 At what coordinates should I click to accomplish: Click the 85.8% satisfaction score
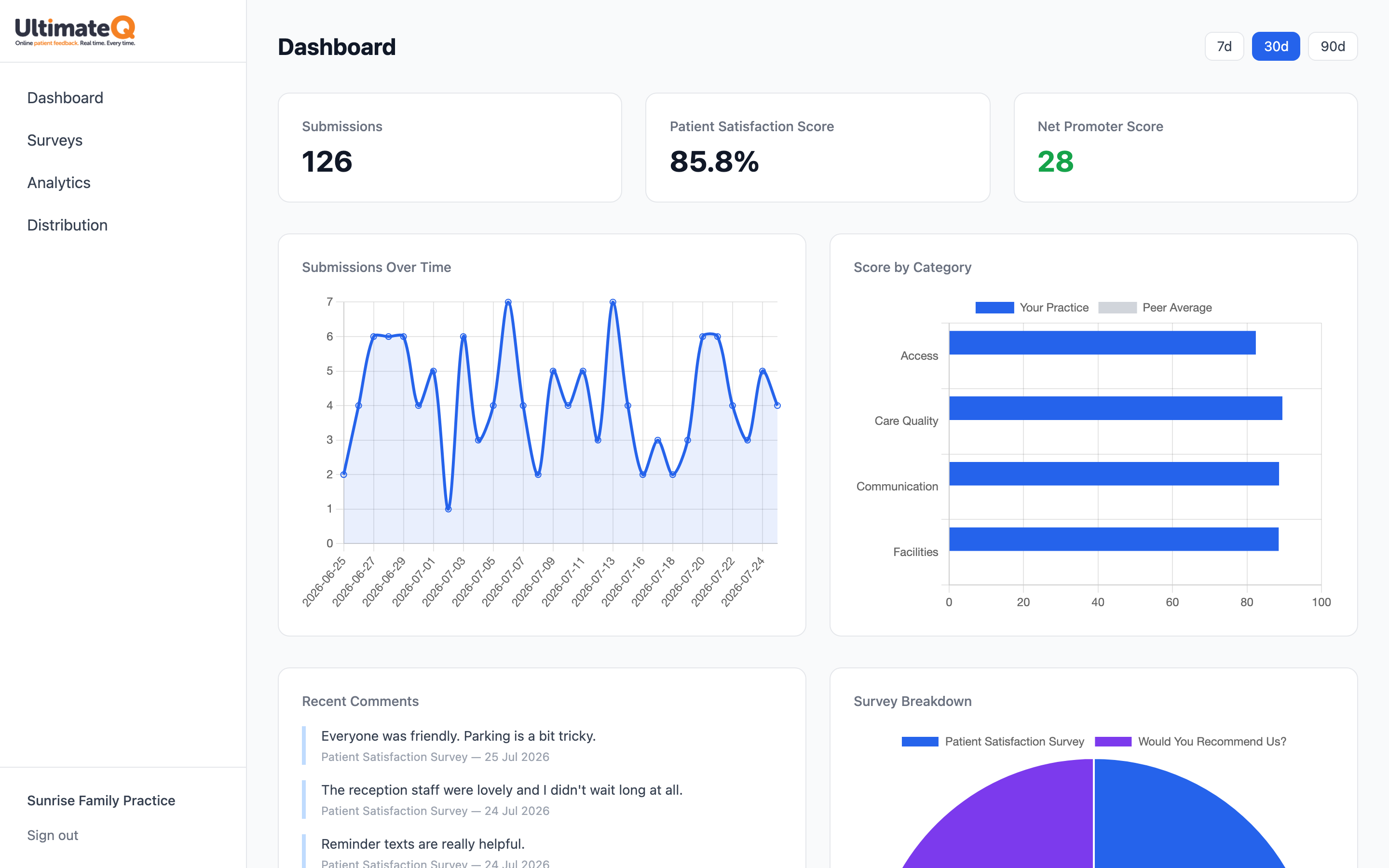coord(714,162)
